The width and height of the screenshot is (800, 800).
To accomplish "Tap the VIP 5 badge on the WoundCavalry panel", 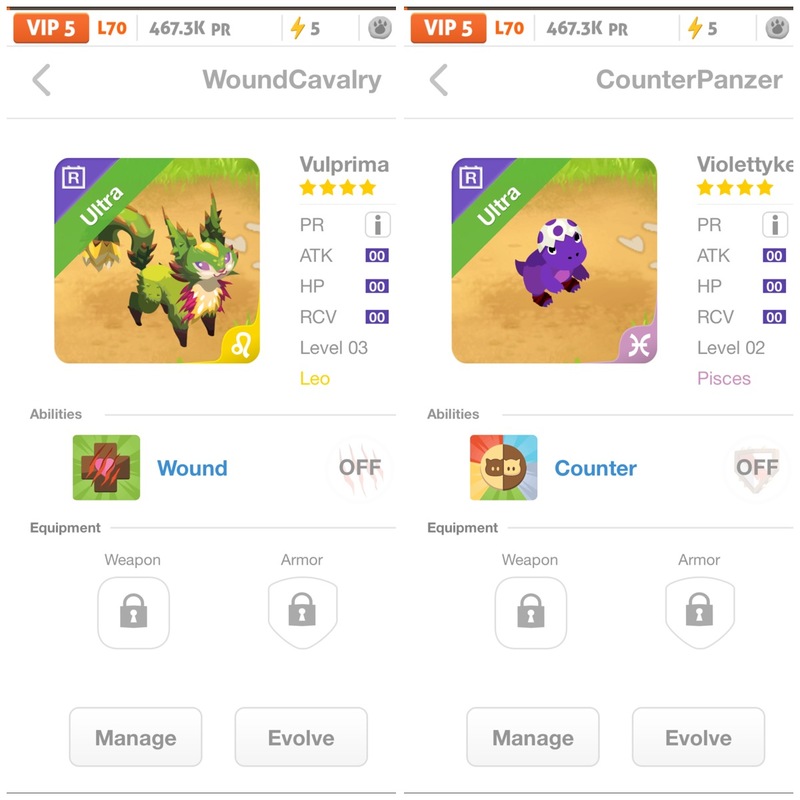I will pos(51,28).
